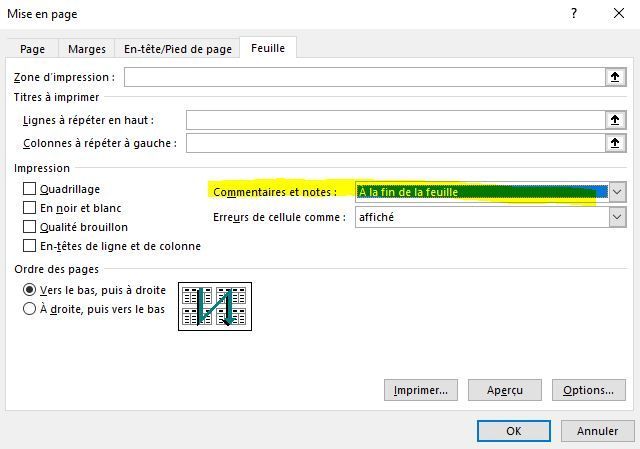Select Vers le bas, puis à droite radio

pyautogui.click(x=29, y=290)
